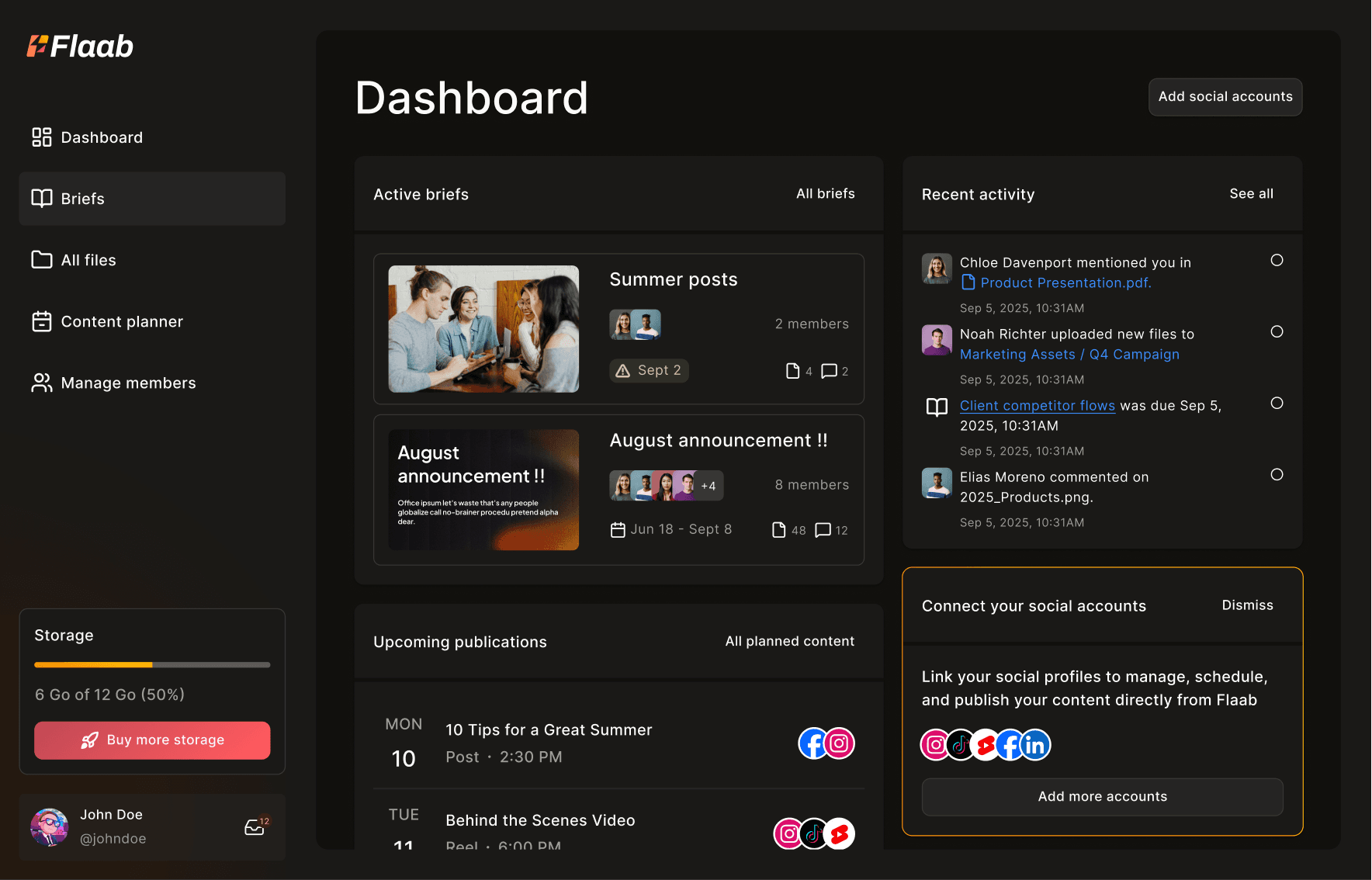
Task: Open Client competitor flows link
Action: point(1037,405)
